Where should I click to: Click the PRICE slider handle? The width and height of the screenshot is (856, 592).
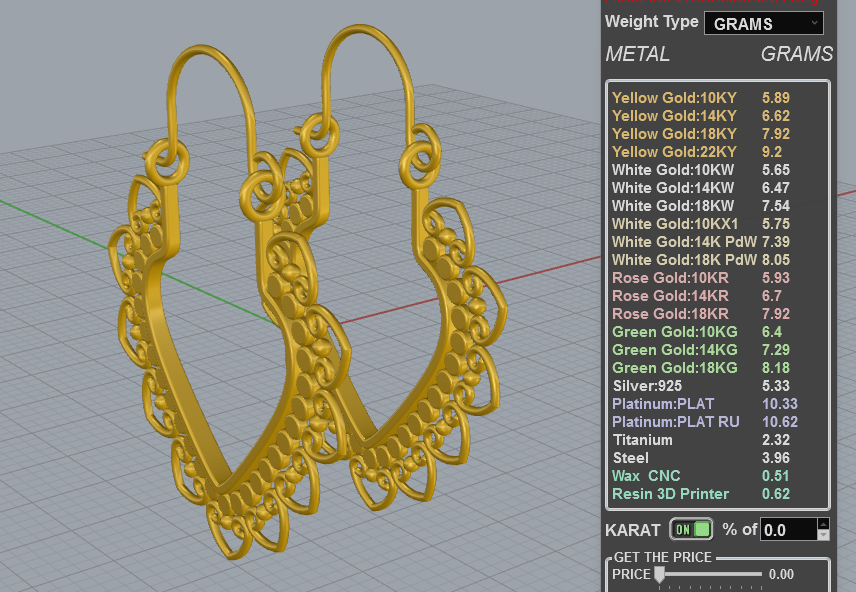[659, 575]
